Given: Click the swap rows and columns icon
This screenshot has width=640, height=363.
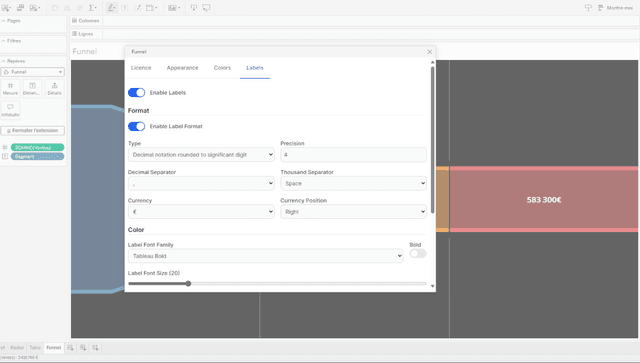Looking at the screenshot, I should [55, 8].
